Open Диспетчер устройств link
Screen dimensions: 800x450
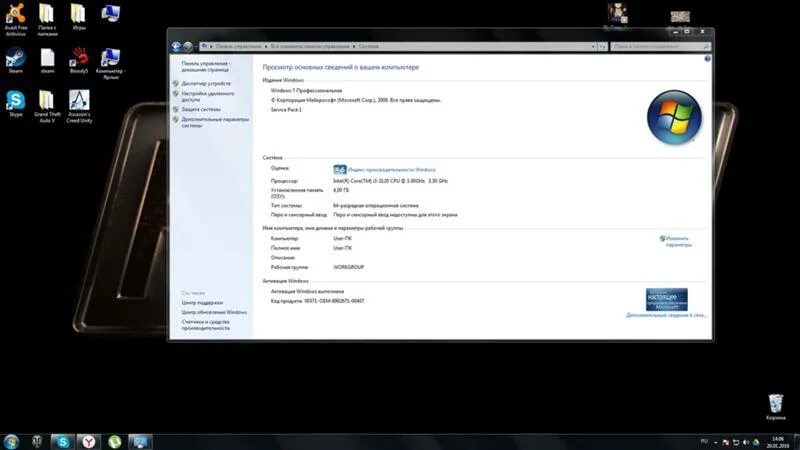tap(206, 83)
